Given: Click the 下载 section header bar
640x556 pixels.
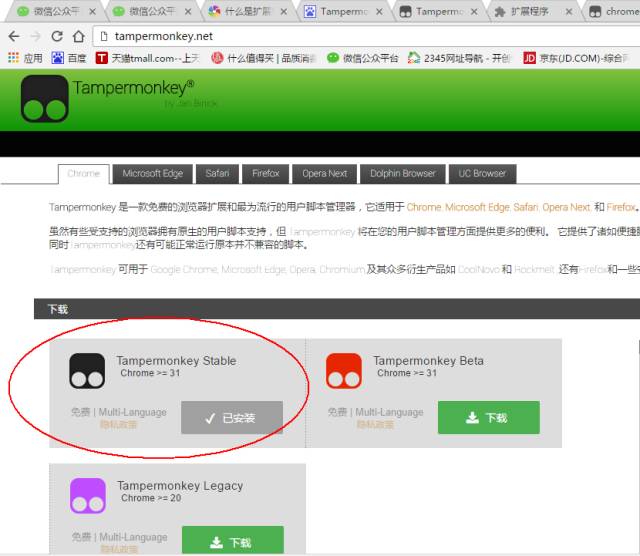Looking at the screenshot, I should click(337, 309).
